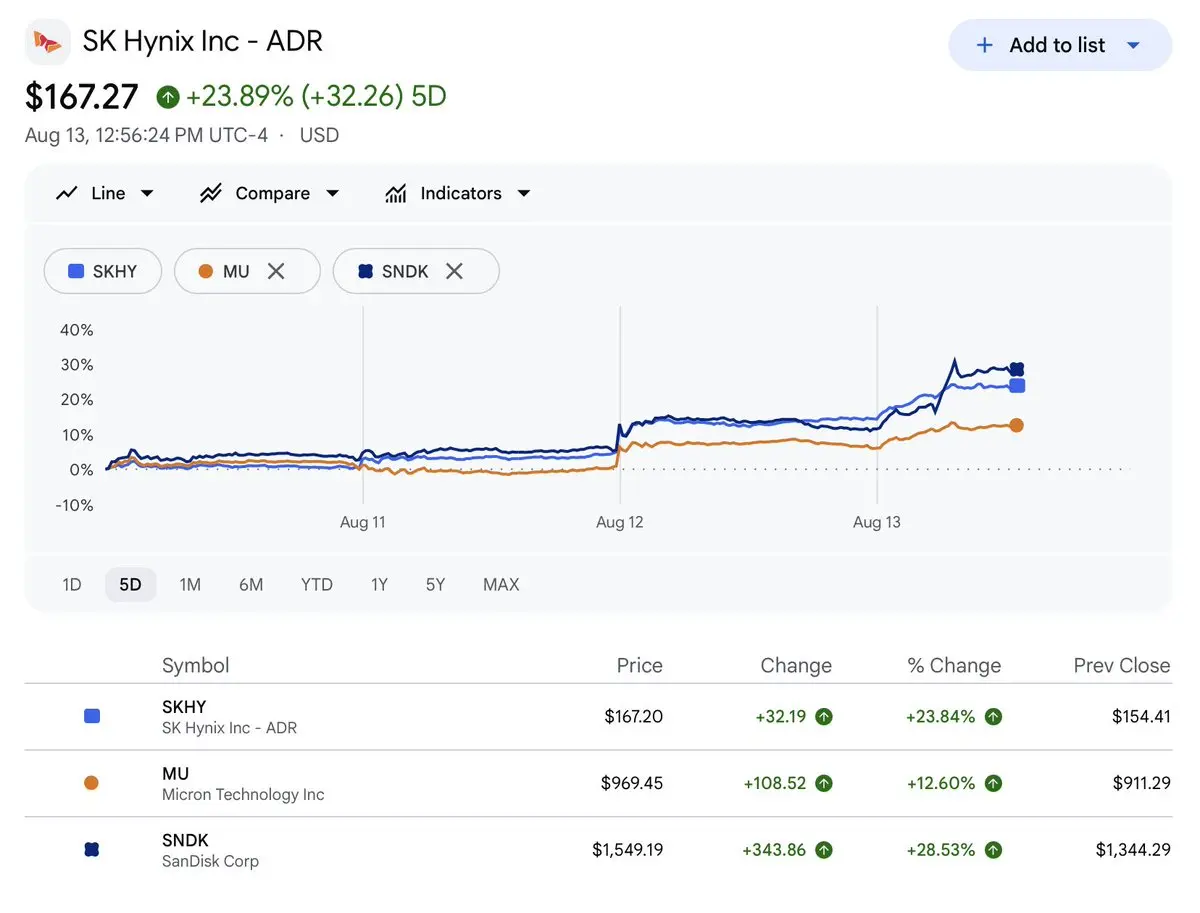The height and width of the screenshot is (913, 1200).
Task: Click the blue square icon in SKHY row
Action: pyautogui.click(x=92, y=716)
